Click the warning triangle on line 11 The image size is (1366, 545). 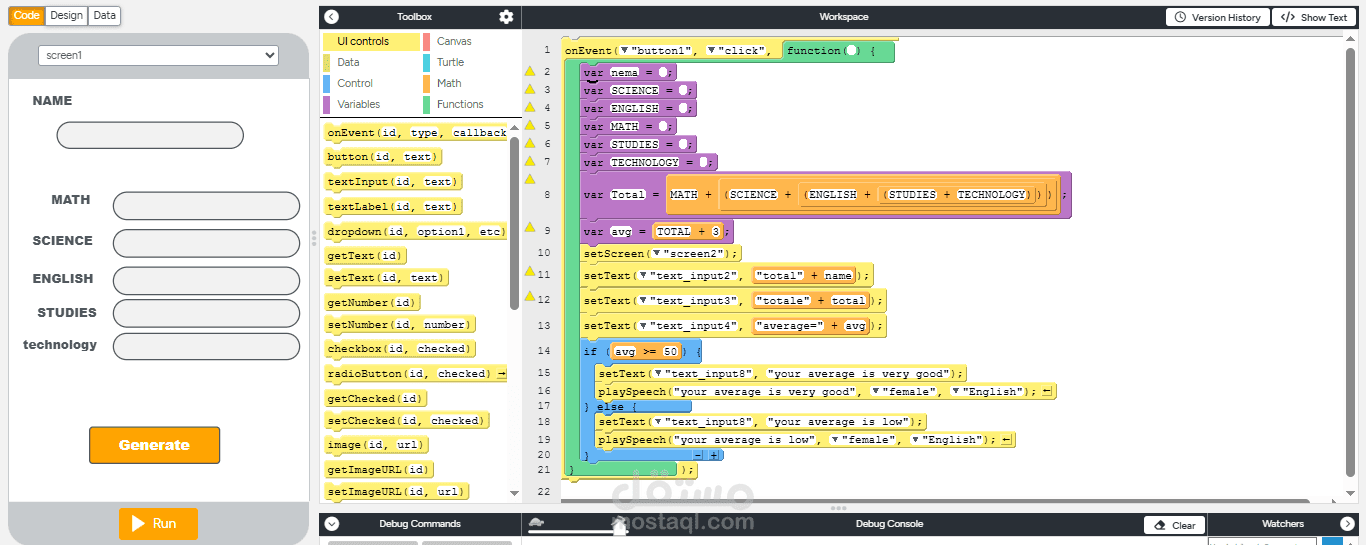coord(531,271)
